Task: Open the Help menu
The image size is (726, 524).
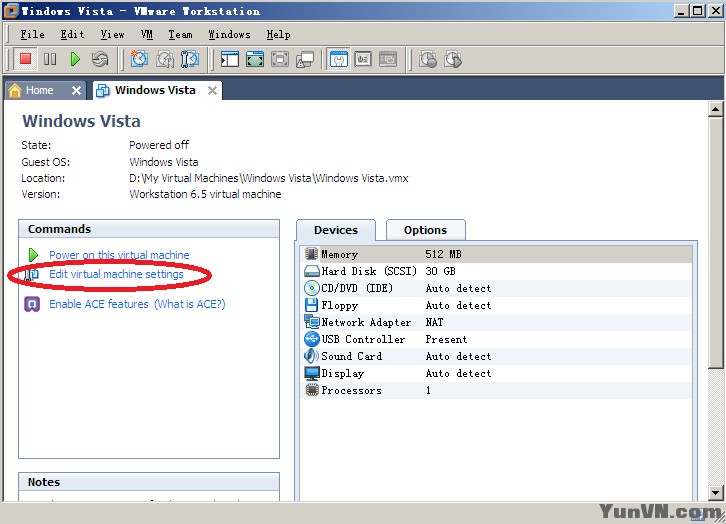Action: click(x=278, y=35)
